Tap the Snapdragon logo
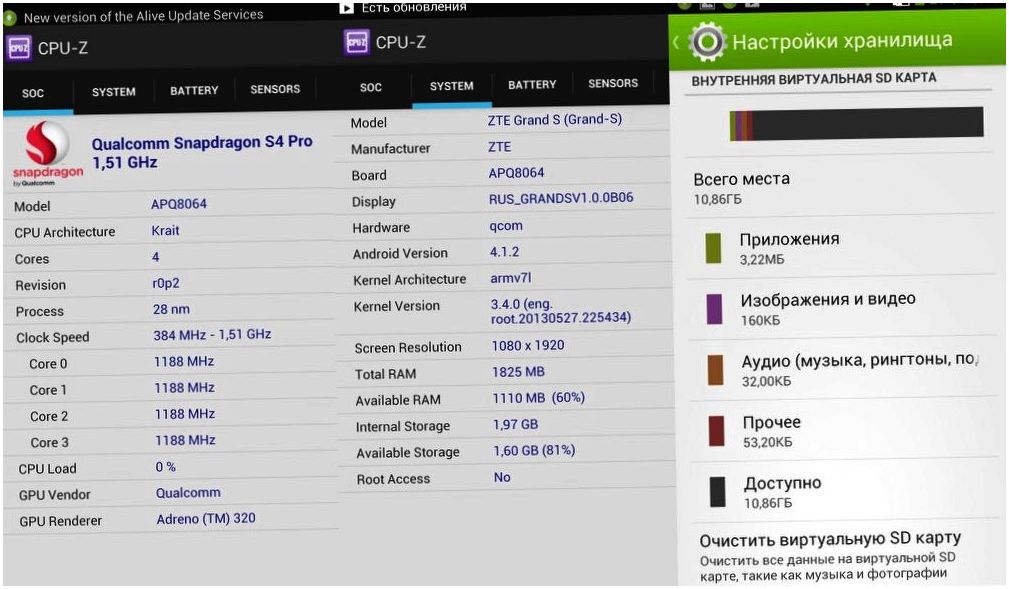The width and height of the screenshot is (1009, 589). click(x=47, y=154)
